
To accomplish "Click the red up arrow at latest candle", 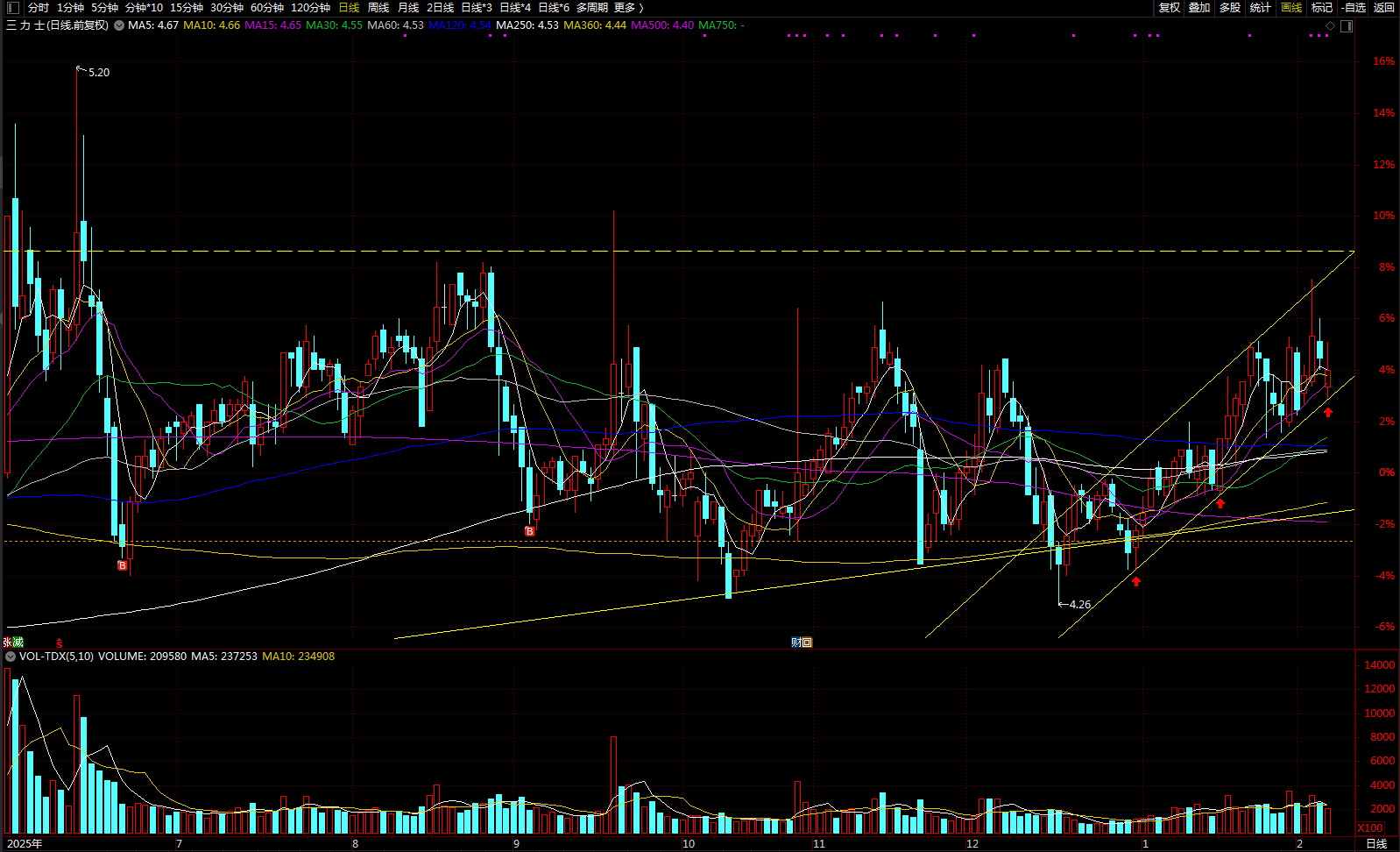I will (x=1328, y=412).
